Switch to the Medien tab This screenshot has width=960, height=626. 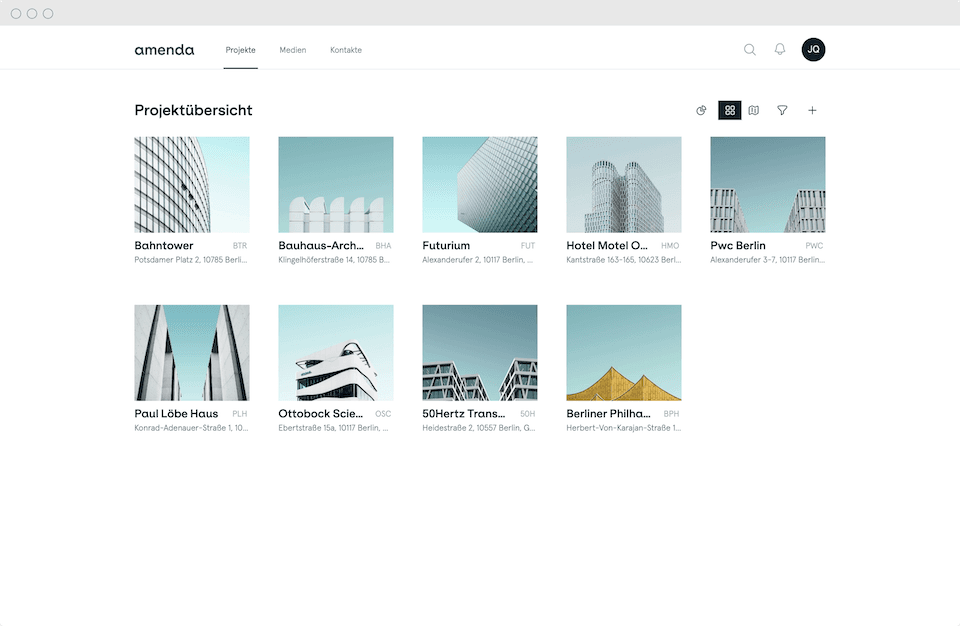point(293,50)
